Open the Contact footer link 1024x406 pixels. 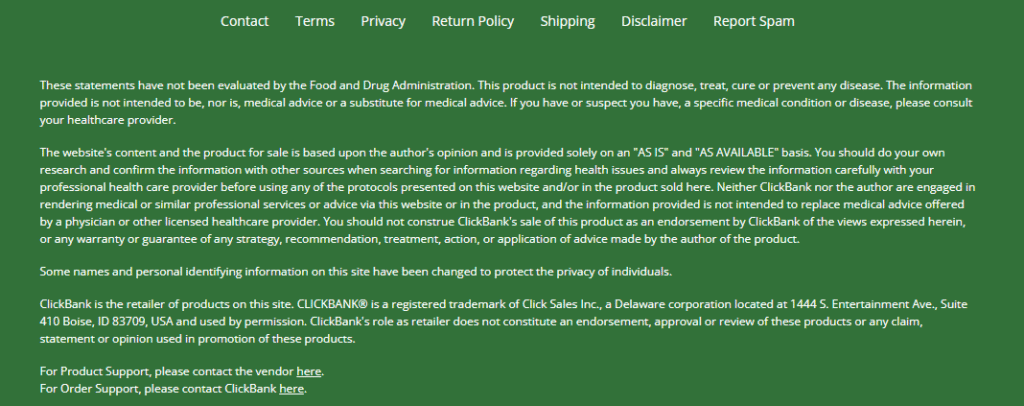coord(244,21)
